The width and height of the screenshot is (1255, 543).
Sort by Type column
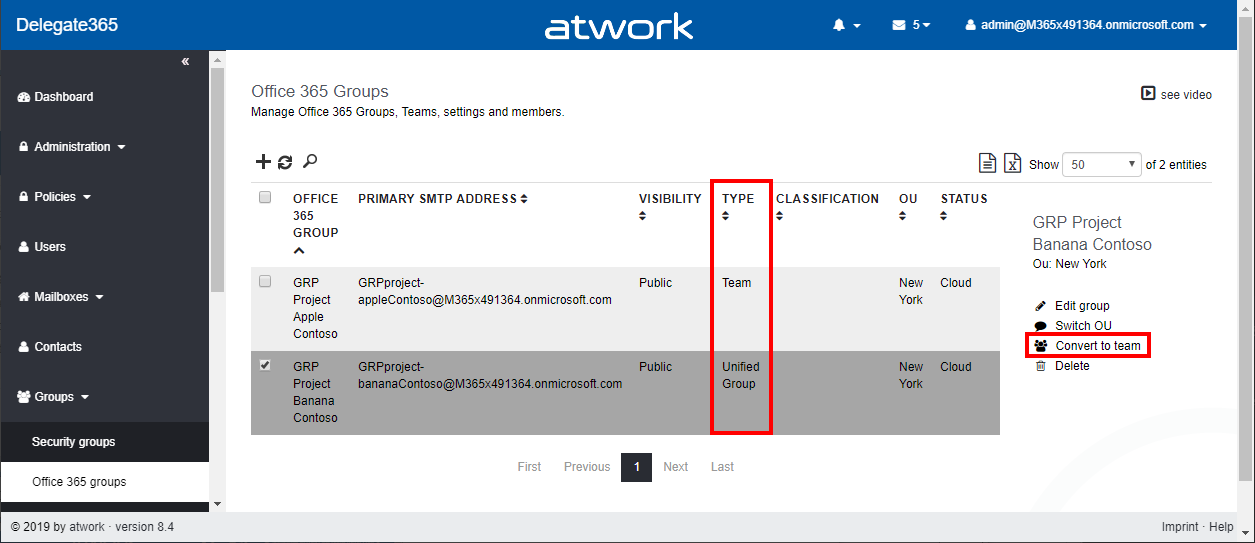(x=738, y=207)
